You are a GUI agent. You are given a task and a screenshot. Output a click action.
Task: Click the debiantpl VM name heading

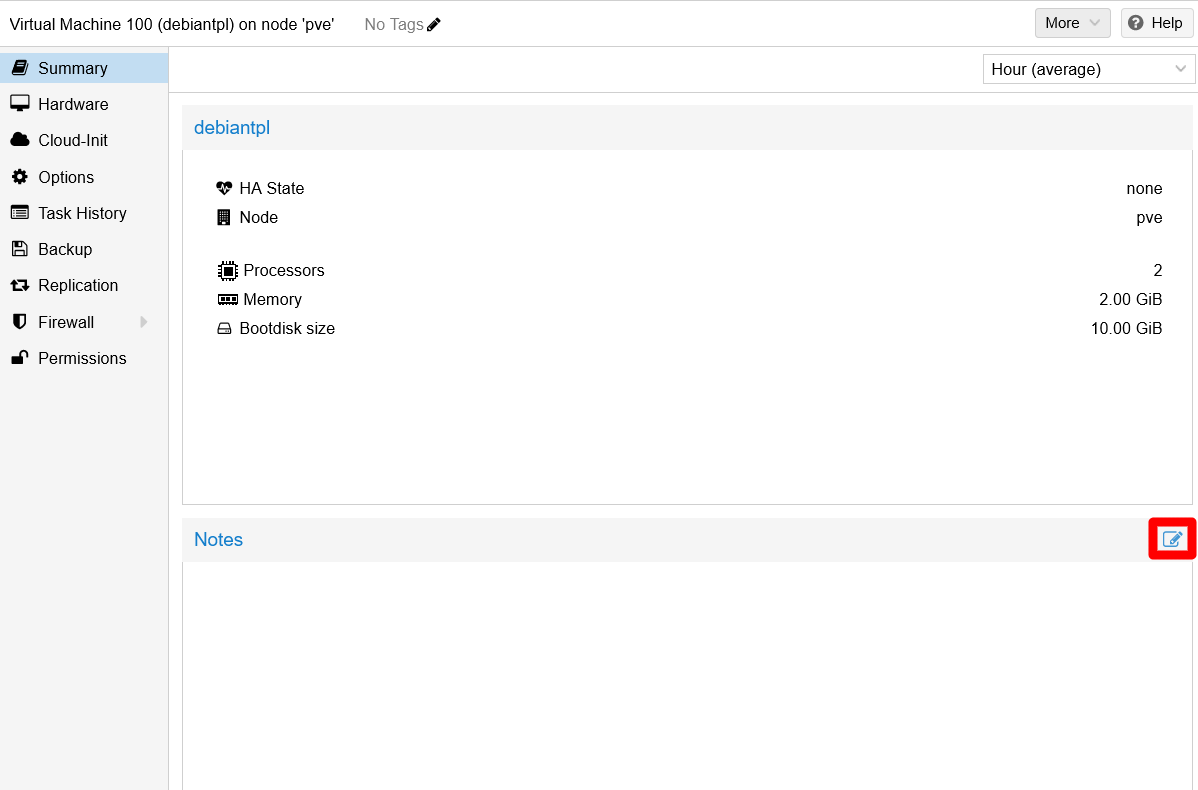[231, 127]
